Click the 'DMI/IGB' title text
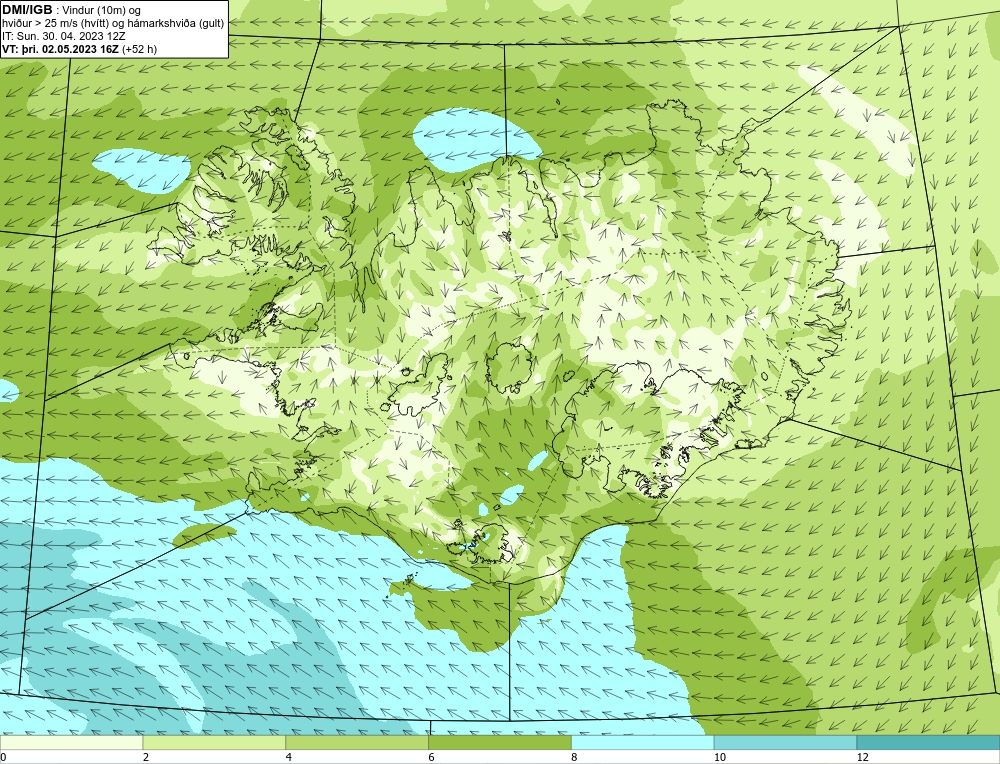The height and width of the screenshot is (764, 1000). coord(27,10)
